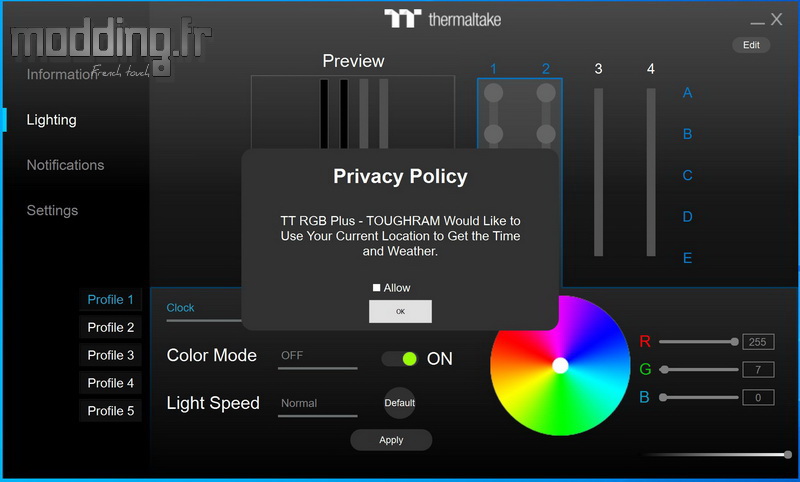This screenshot has height=482, width=800.
Task: Adjust the red R slider handle
Action: pyautogui.click(x=734, y=342)
